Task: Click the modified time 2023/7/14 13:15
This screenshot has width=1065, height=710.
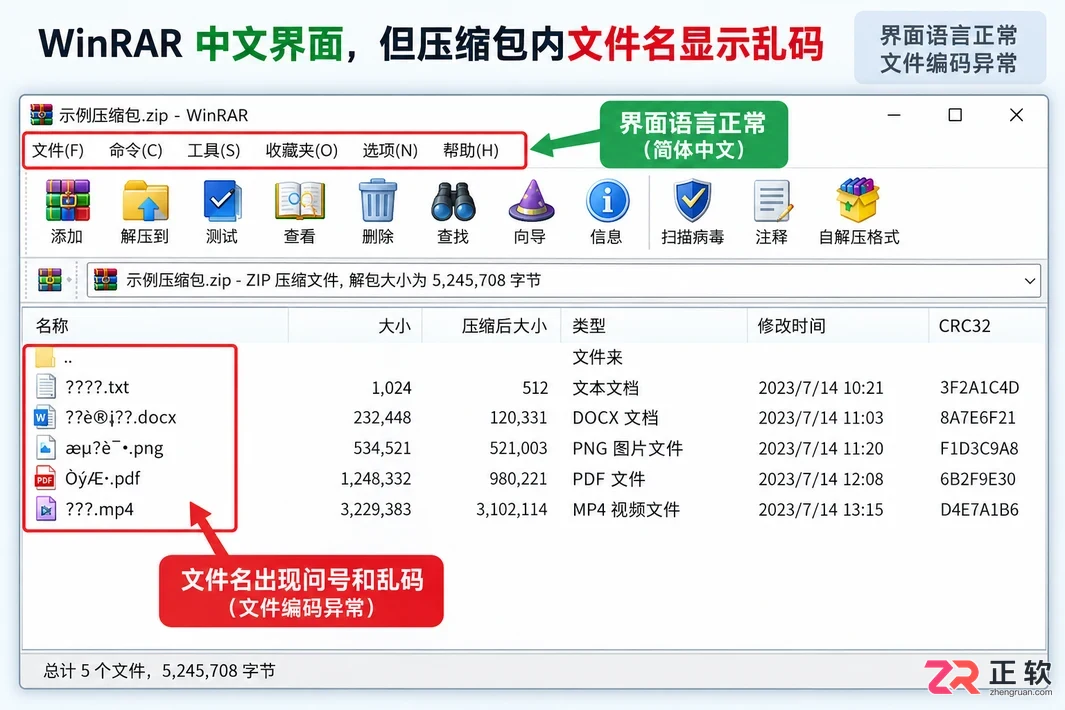Action: [x=821, y=510]
